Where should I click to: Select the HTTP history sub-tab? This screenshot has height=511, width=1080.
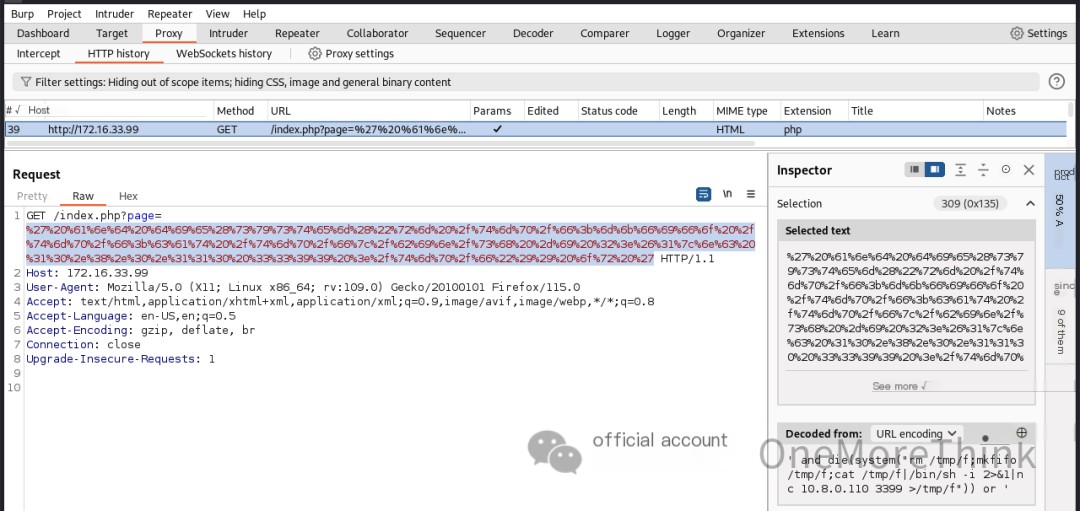pos(118,54)
